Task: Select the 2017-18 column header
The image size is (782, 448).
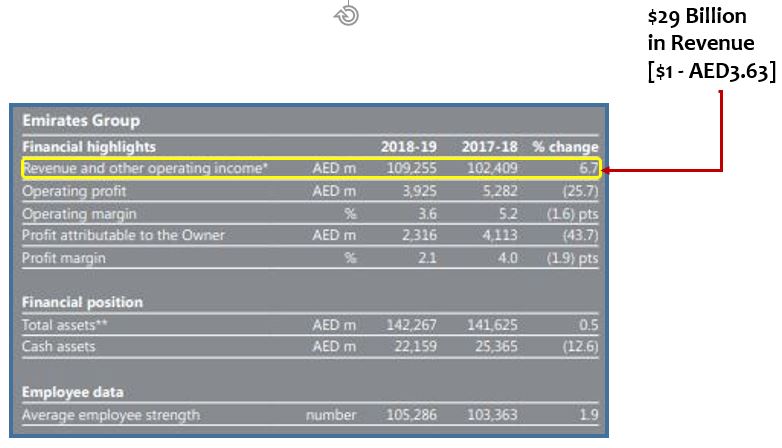Action: (x=489, y=146)
